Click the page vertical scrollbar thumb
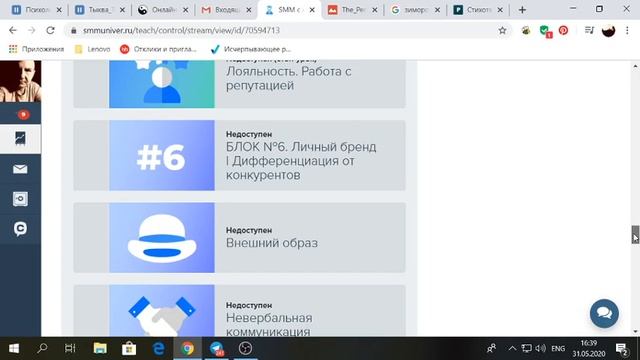This screenshot has width=640, height=360. click(635, 234)
